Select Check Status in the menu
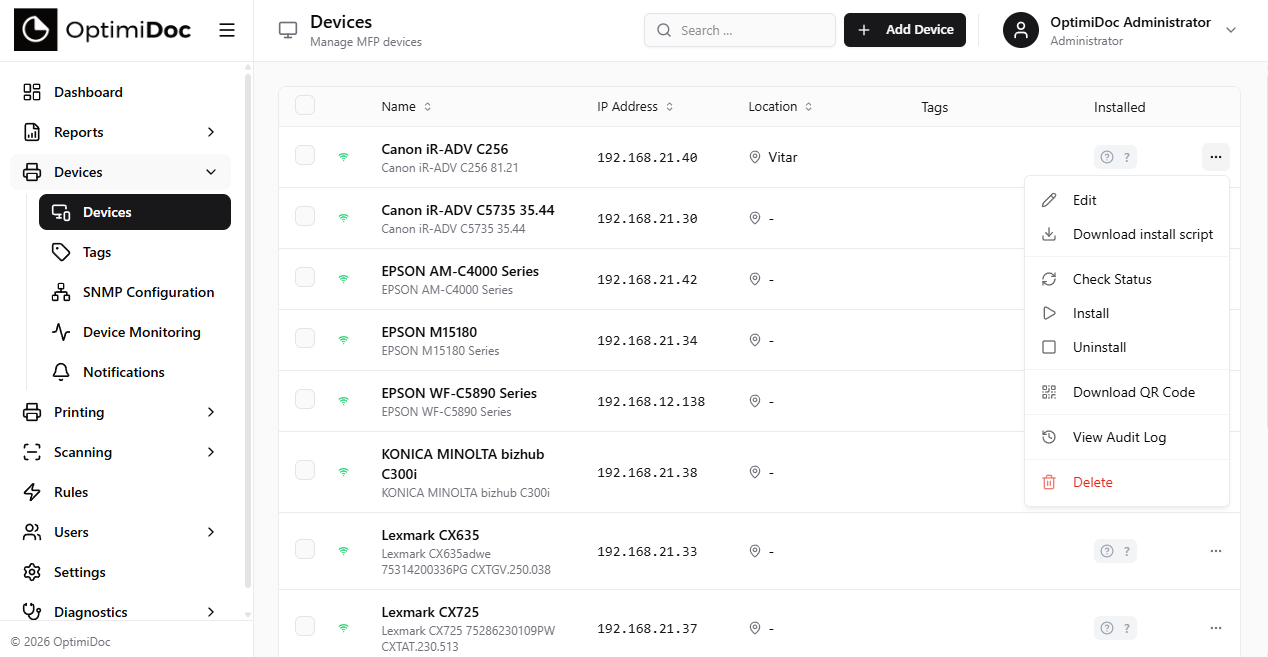Image resolution: width=1268 pixels, height=657 pixels. click(x=1127, y=279)
